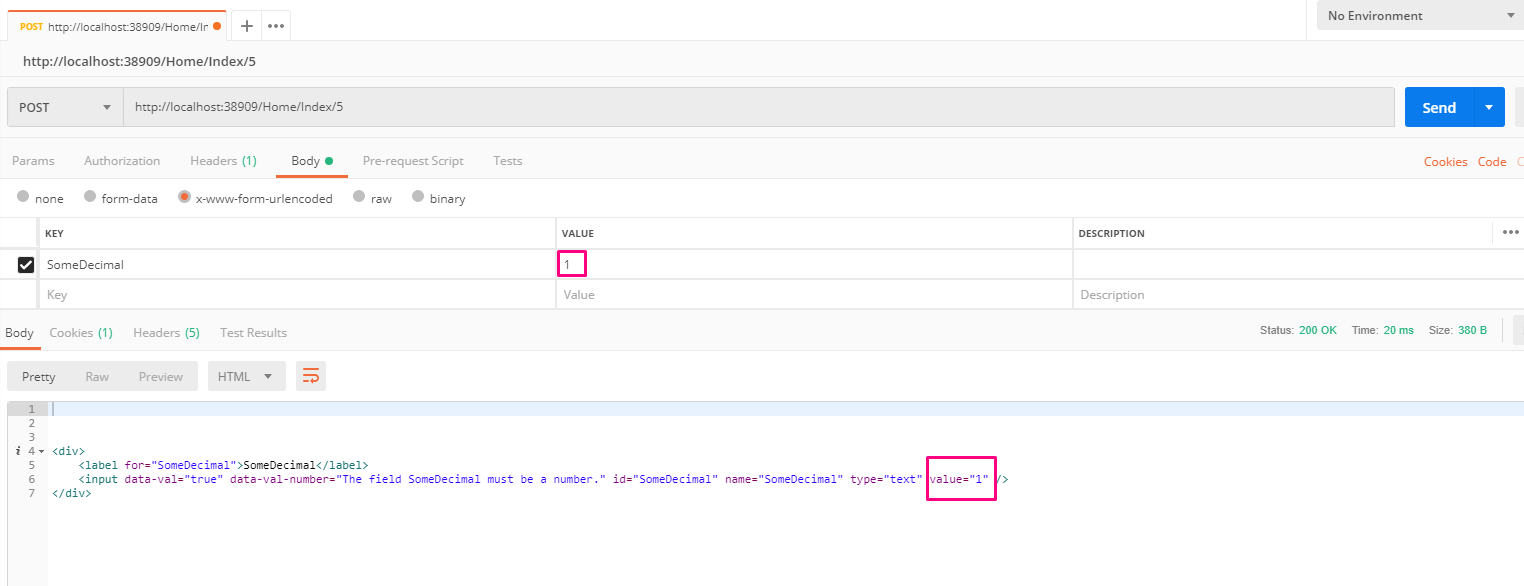Viewport: 1524px width, 586px height.
Task: Change response format using the HTML dropdown
Action: (x=246, y=375)
